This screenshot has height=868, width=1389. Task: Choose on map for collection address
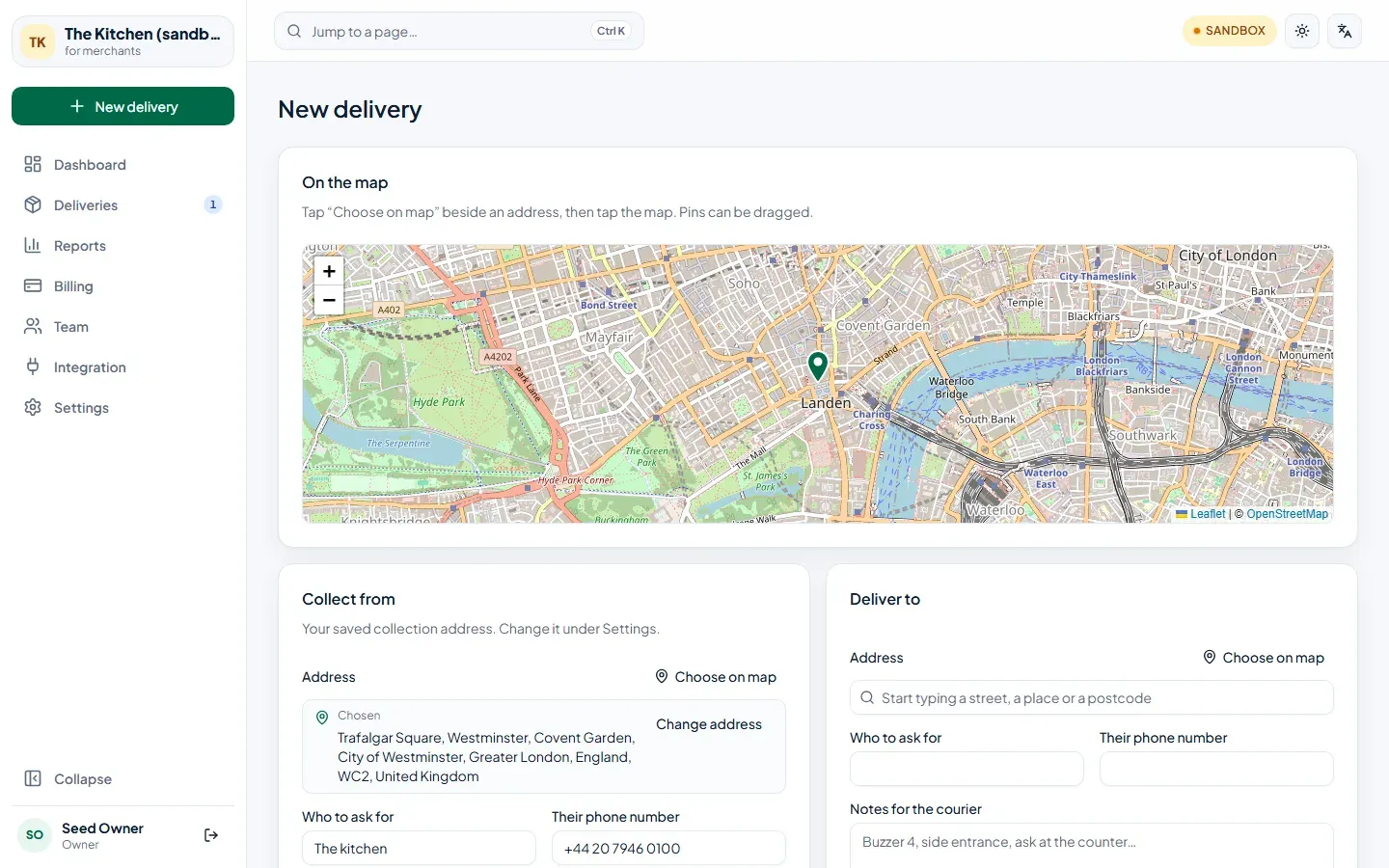point(716,677)
